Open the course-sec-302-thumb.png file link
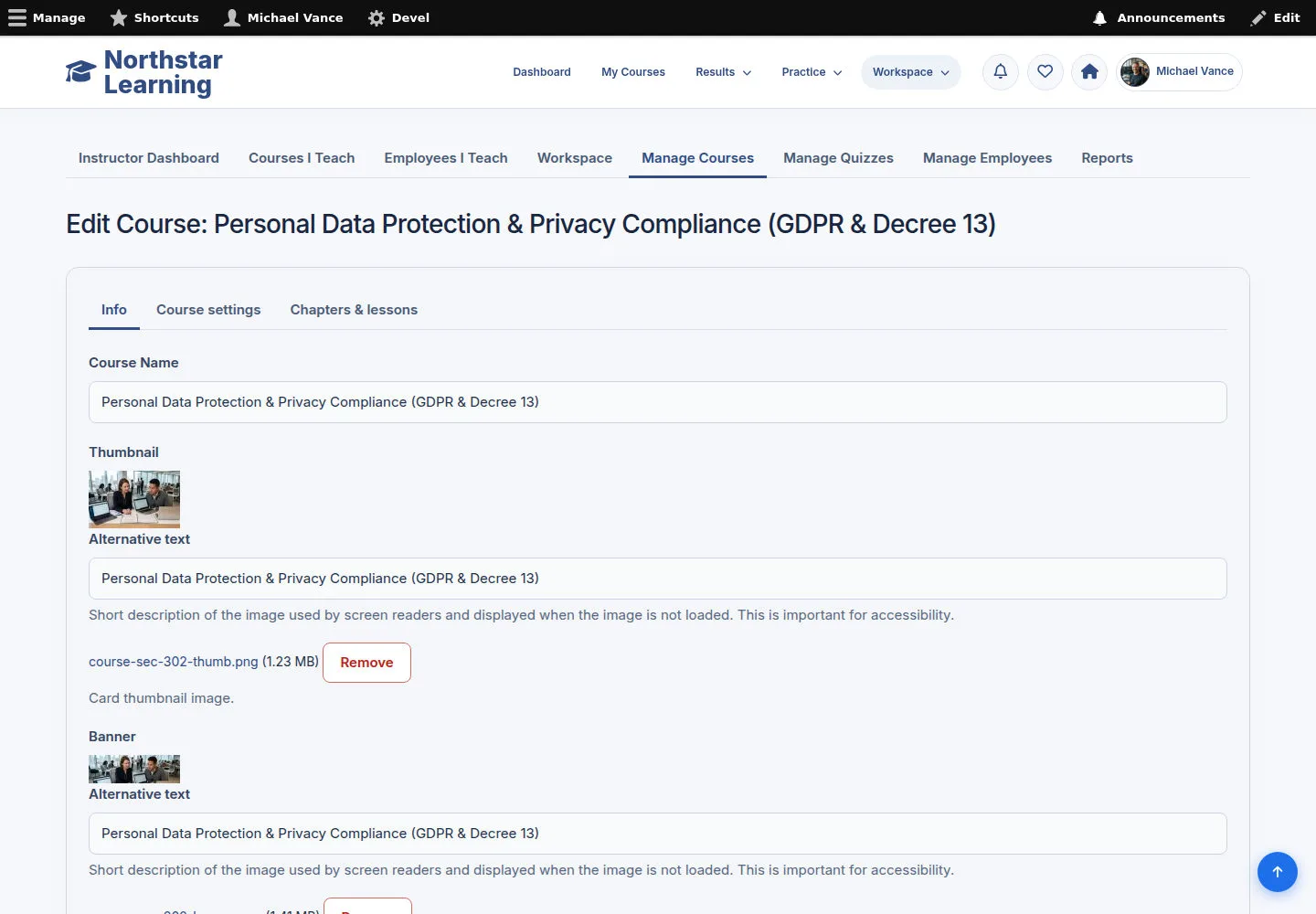This screenshot has height=914, width=1316. 174,662
